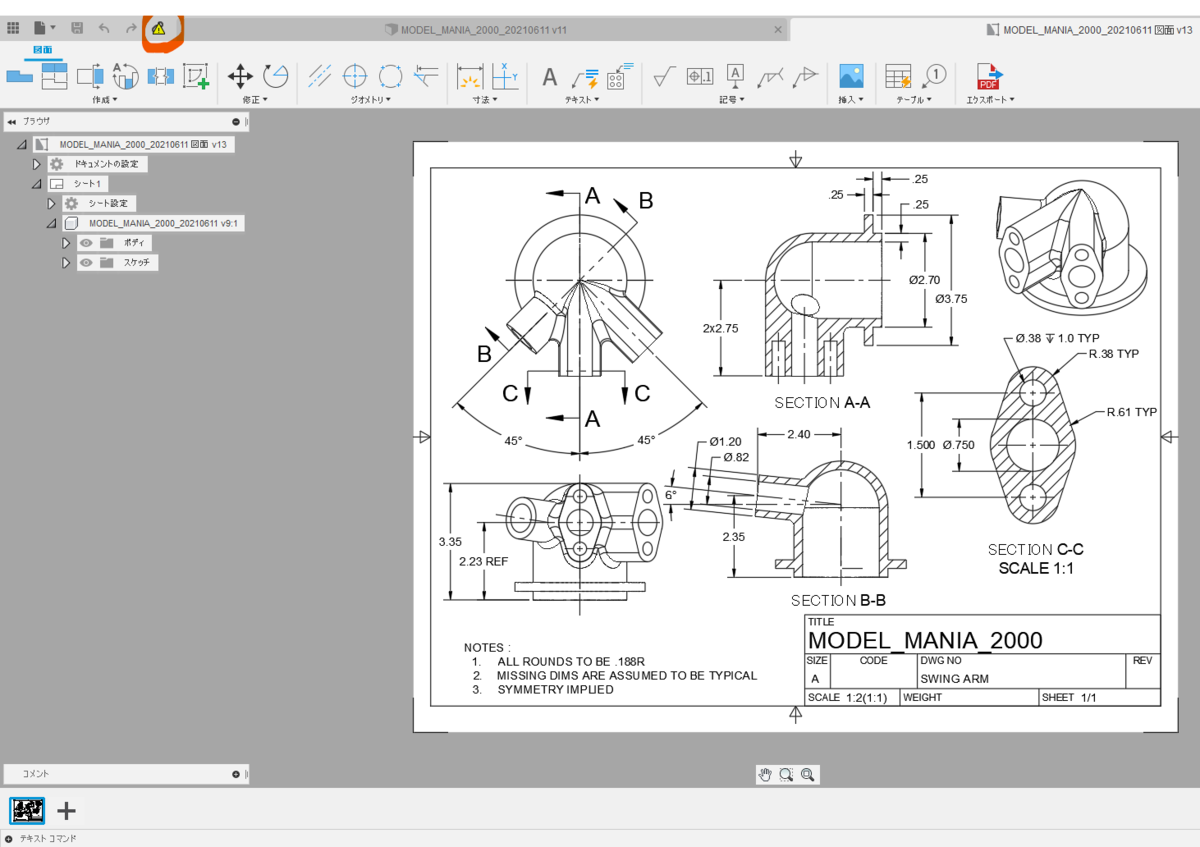Select the Projected View tool
This screenshot has width=1200, height=847.
coord(54,75)
